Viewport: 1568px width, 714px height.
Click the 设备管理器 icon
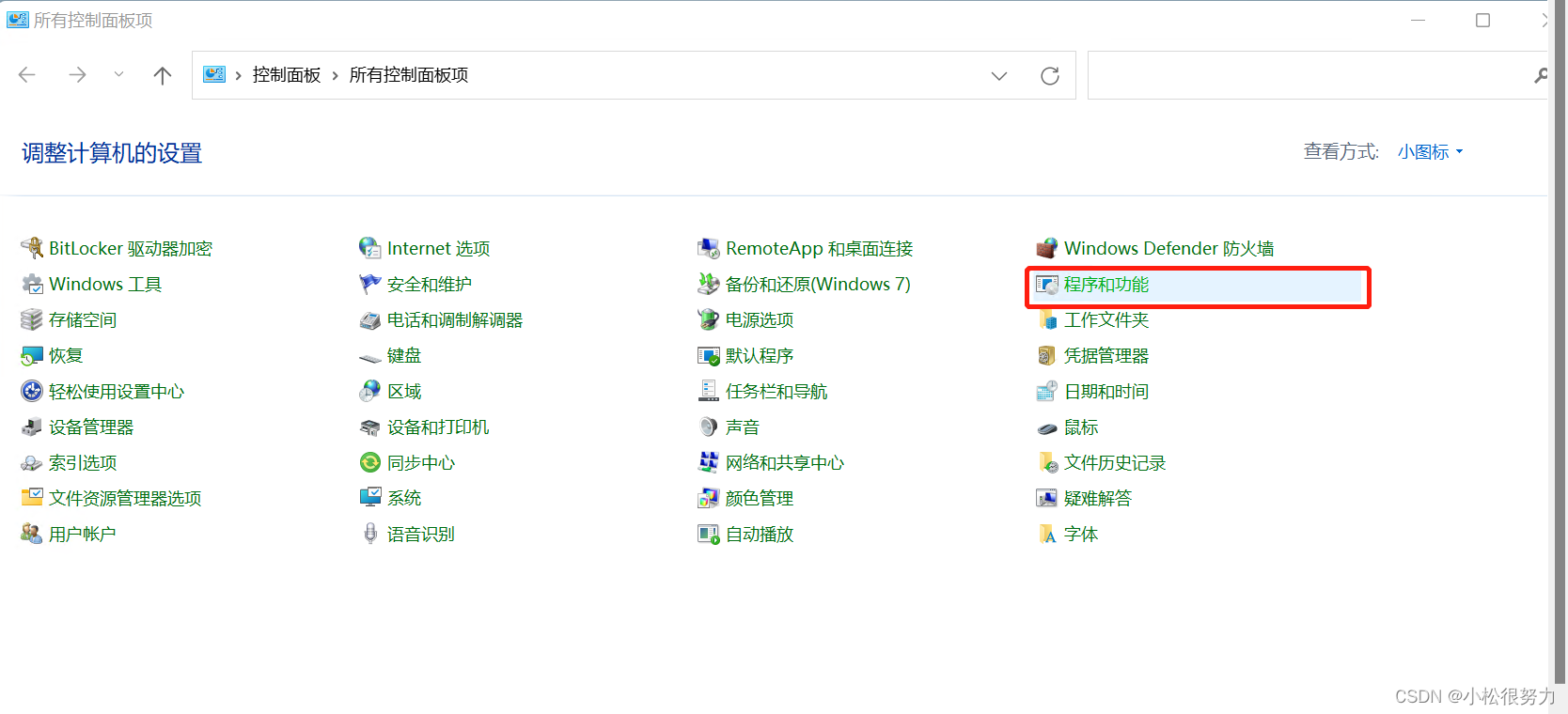pyautogui.click(x=32, y=427)
